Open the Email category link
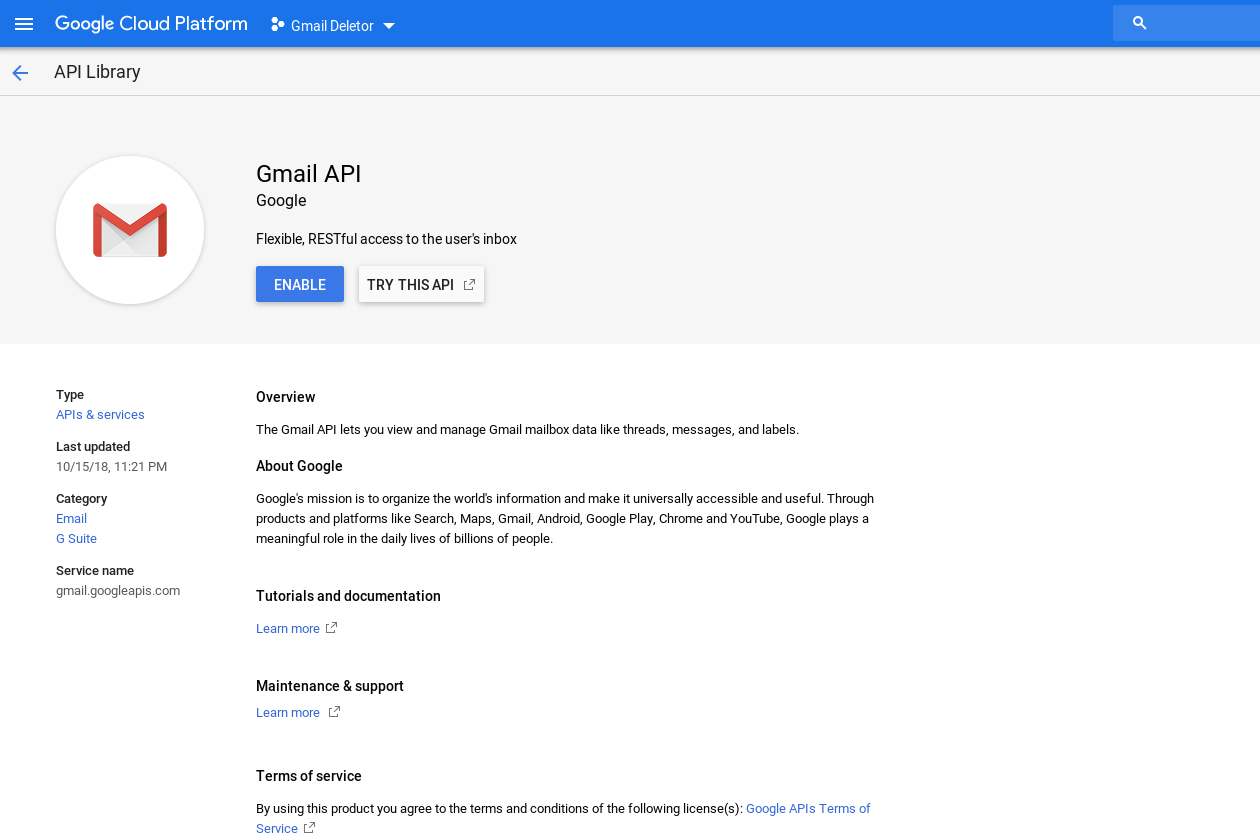This screenshot has width=1260, height=838. [71, 519]
